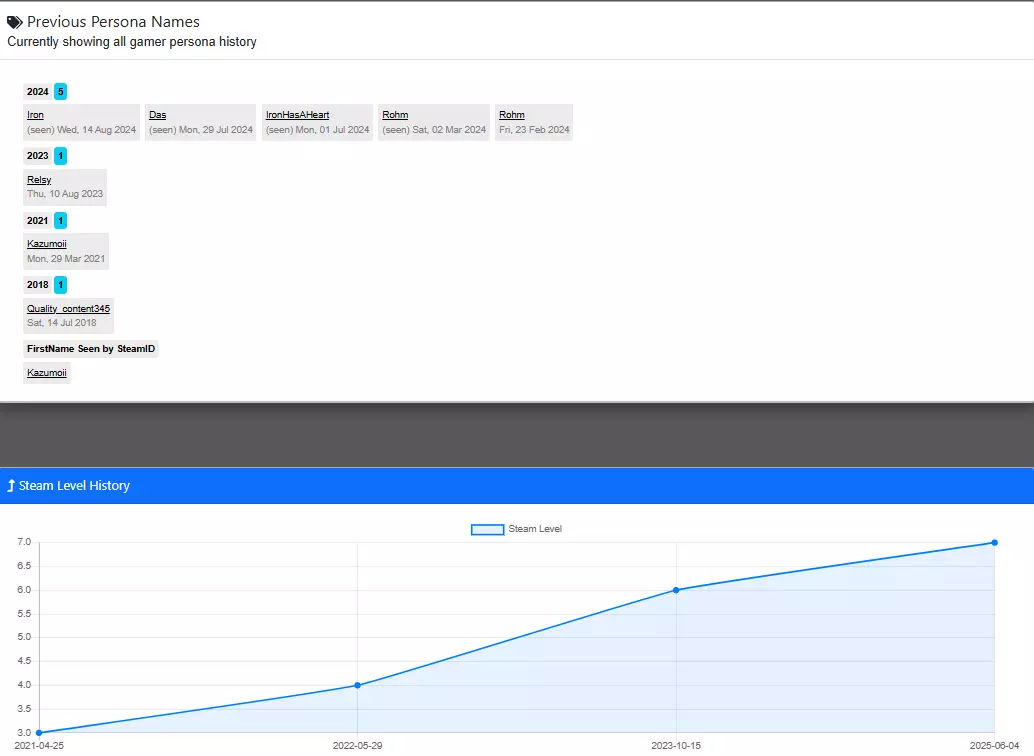The image size is (1034, 756).
Task: Click the FirstName Seen by SteamID label
Action: [91, 349]
